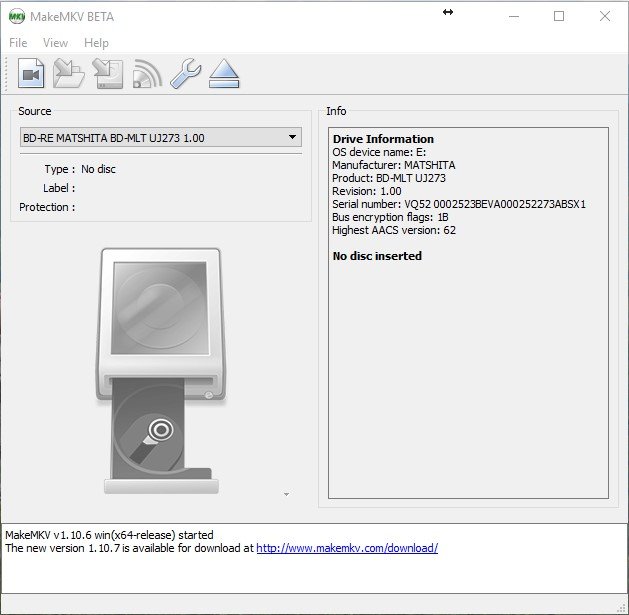Click the 'No disc inserted' message
Viewport: 629px width, 615px height.
click(x=377, y=256)
